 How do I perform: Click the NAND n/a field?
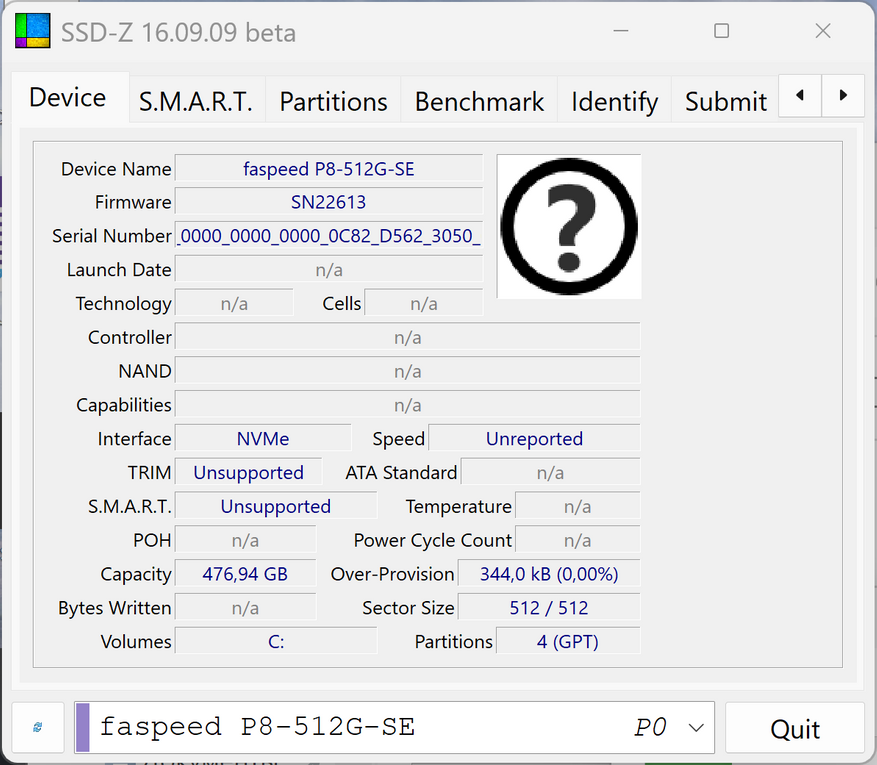[407, 371]
